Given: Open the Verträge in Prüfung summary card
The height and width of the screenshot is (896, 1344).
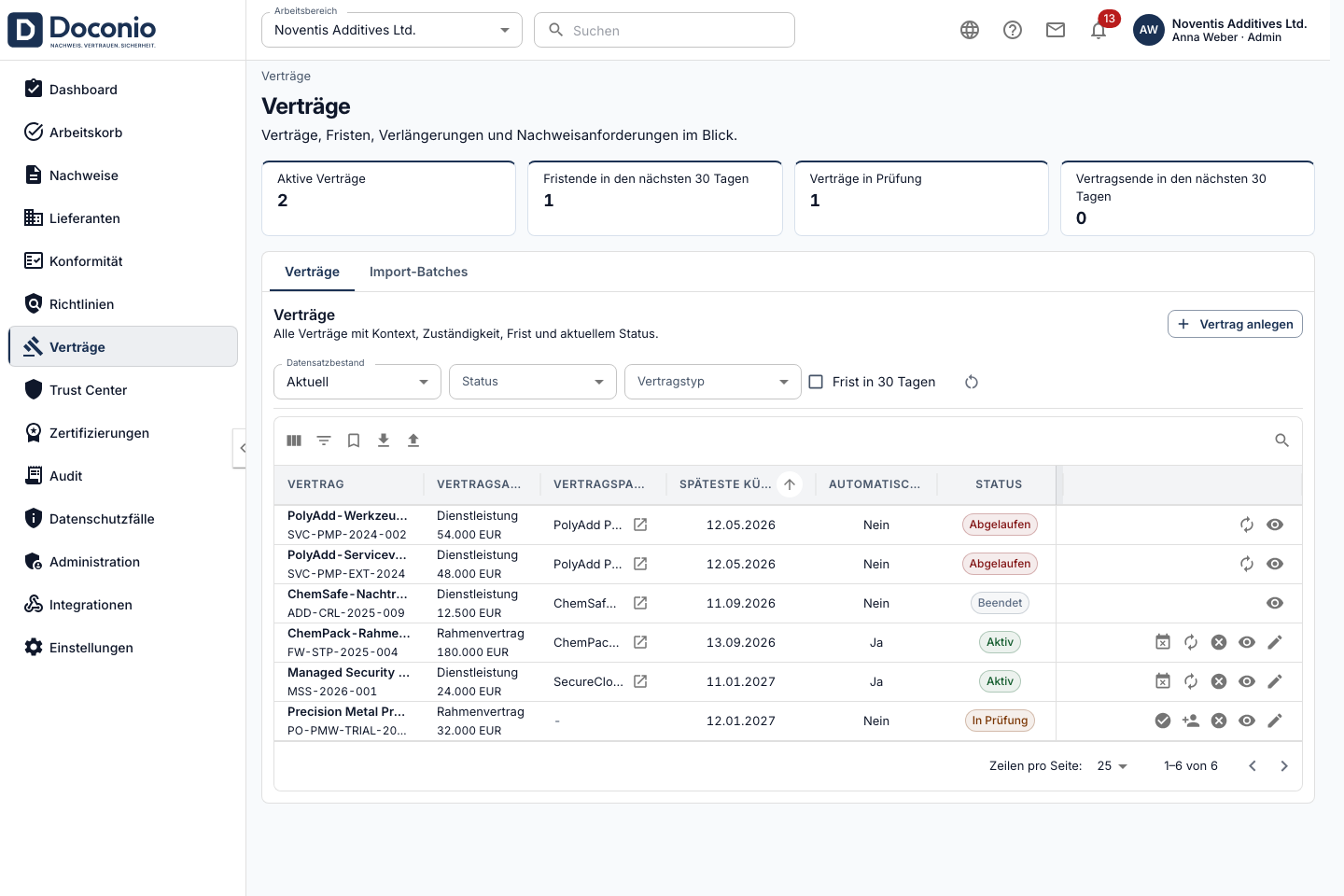Looking at the screenshot, I should (922, 198).
